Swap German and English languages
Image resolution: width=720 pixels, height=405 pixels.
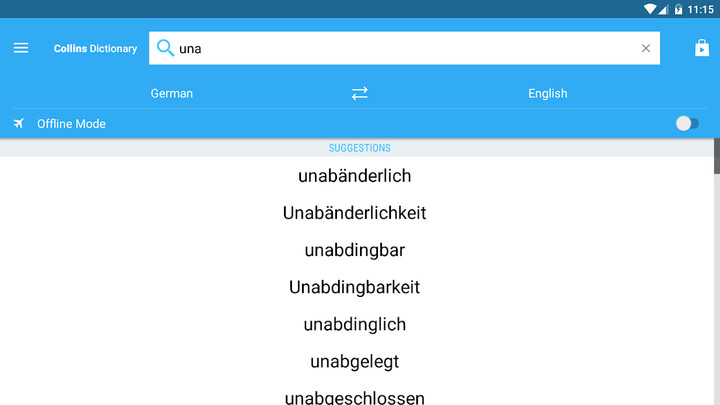click(360, 93)
